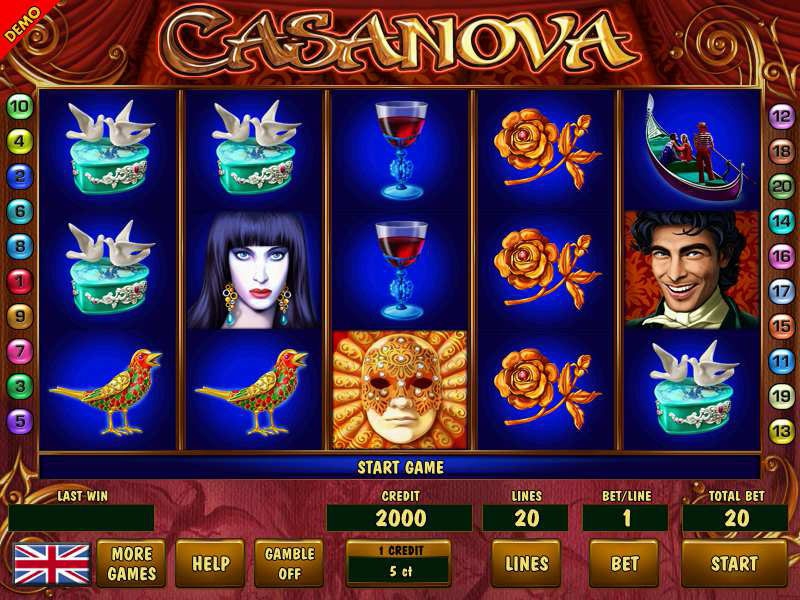The height and width of the screenshot is (600, 800).
Task: Open the More Games menu
Action: point(131,563)
